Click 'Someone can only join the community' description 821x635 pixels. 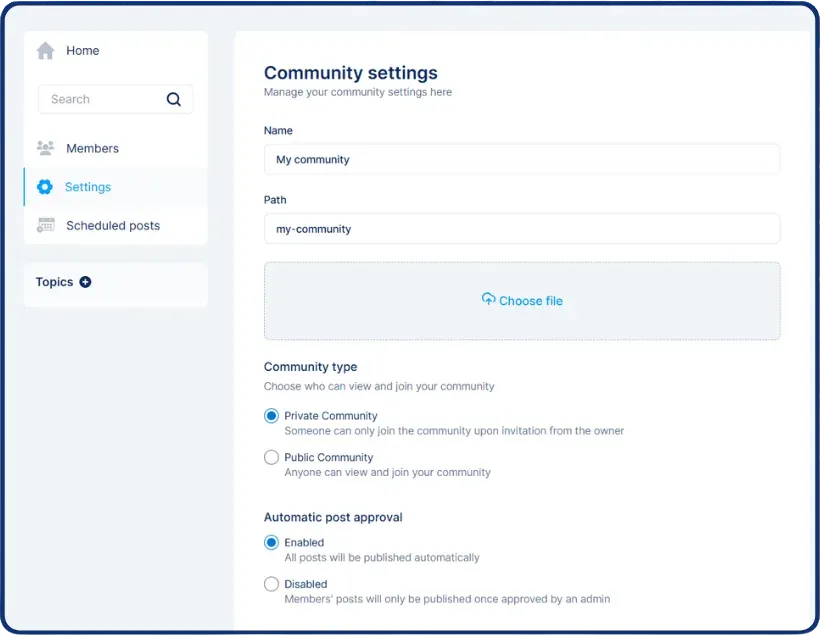click(454, 431)
